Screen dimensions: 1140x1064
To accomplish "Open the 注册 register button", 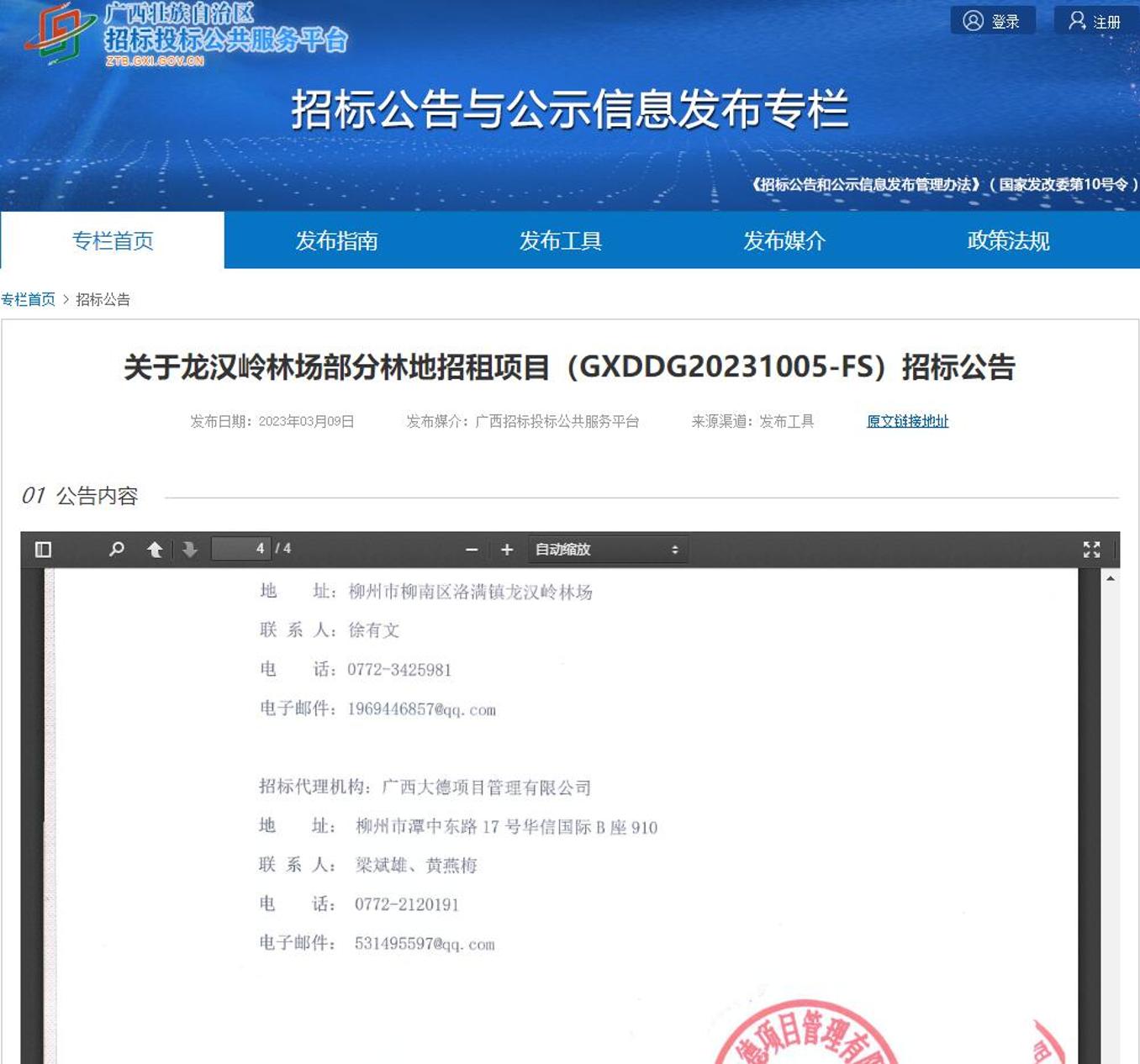I will pos(1095,21).
